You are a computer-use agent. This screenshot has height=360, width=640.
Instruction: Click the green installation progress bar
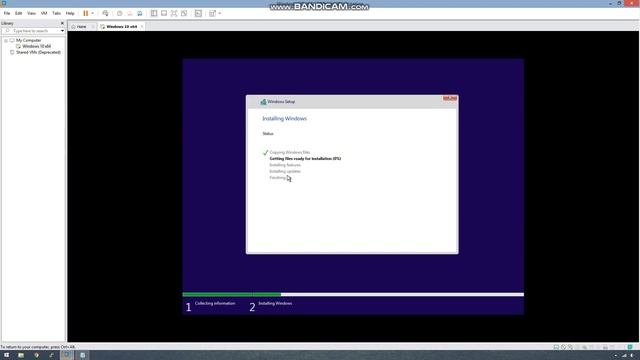coord(231,294)
